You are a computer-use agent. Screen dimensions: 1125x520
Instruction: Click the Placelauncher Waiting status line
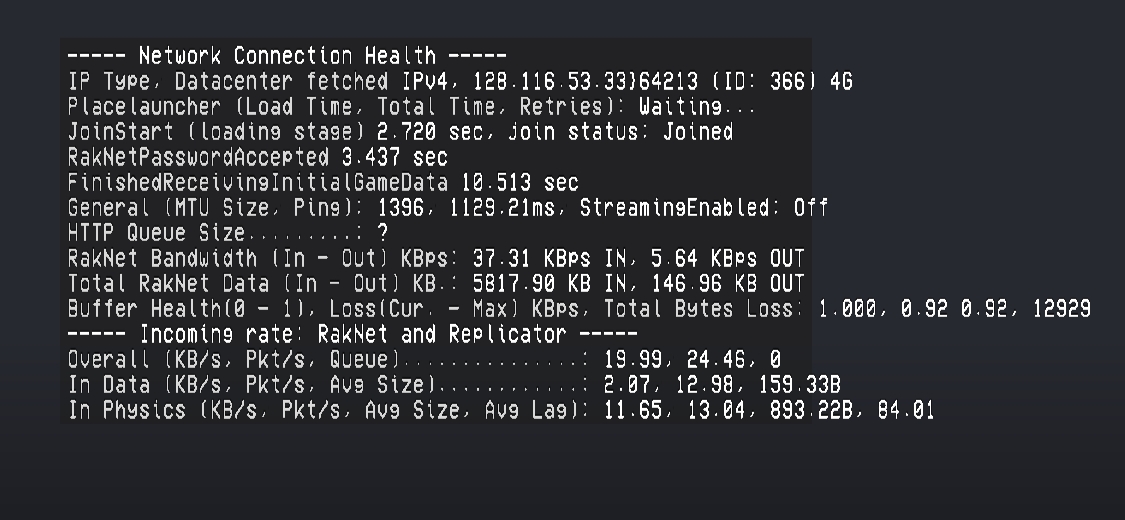tap(412, 107)
